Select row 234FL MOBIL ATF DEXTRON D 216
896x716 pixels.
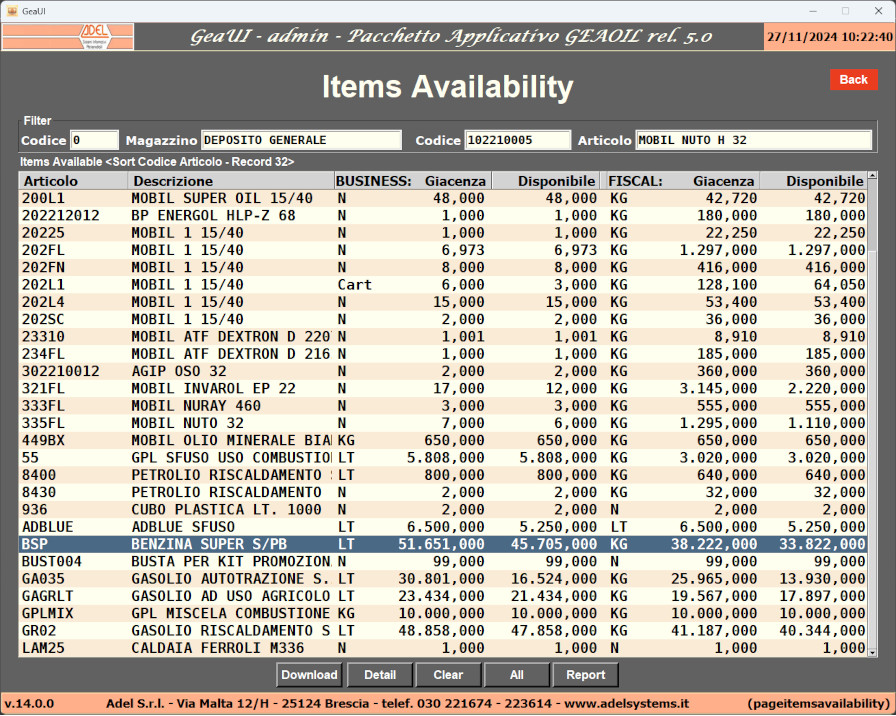pyautogui.click(x=443, y=354)
